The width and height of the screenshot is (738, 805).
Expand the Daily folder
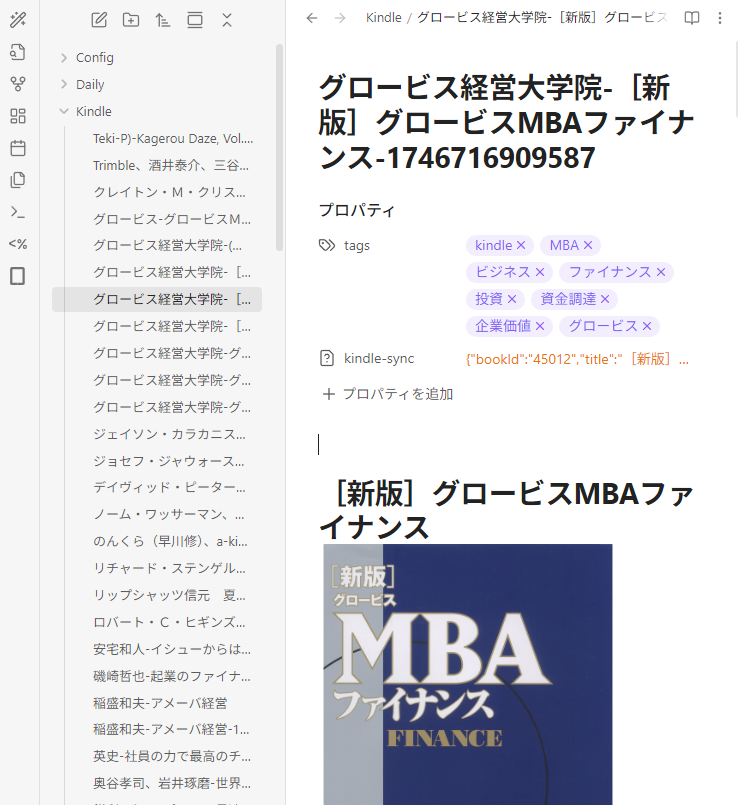click(x=64, y=84)
